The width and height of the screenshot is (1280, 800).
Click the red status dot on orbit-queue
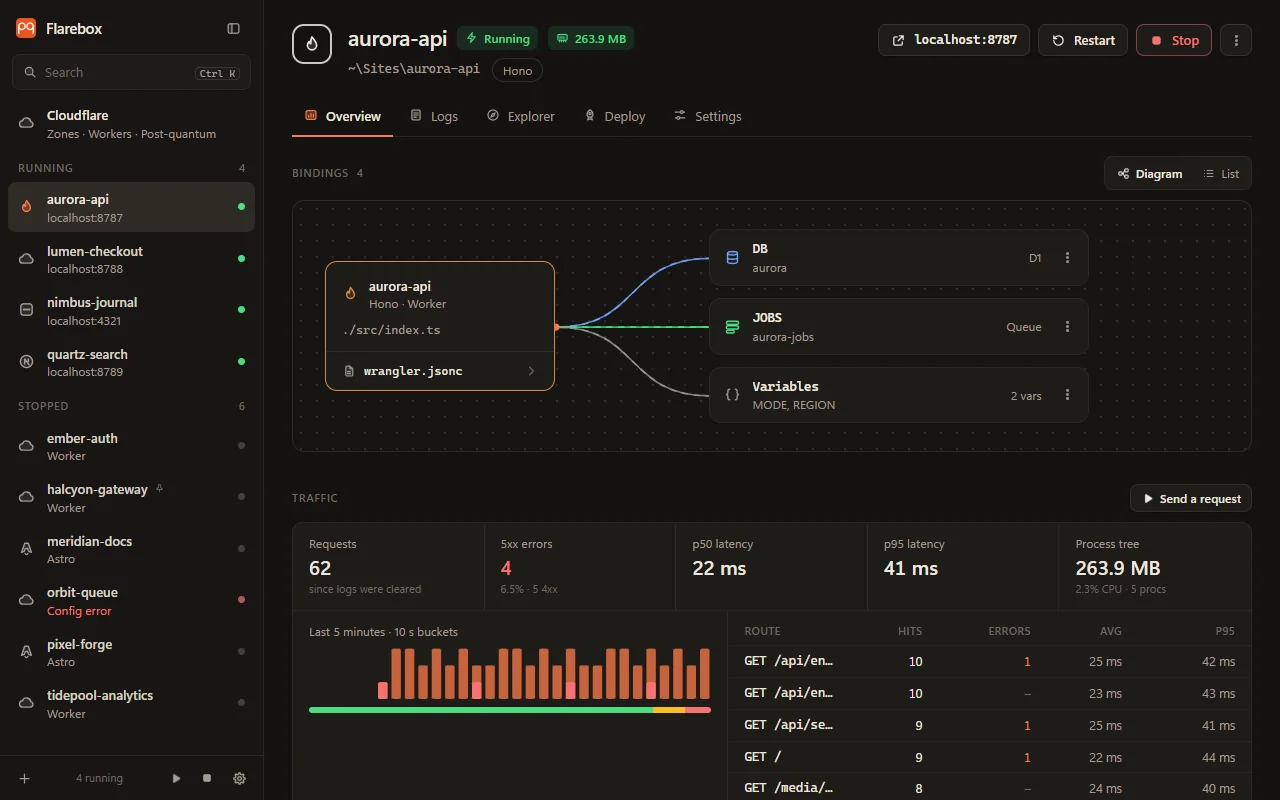click(241, 600)
